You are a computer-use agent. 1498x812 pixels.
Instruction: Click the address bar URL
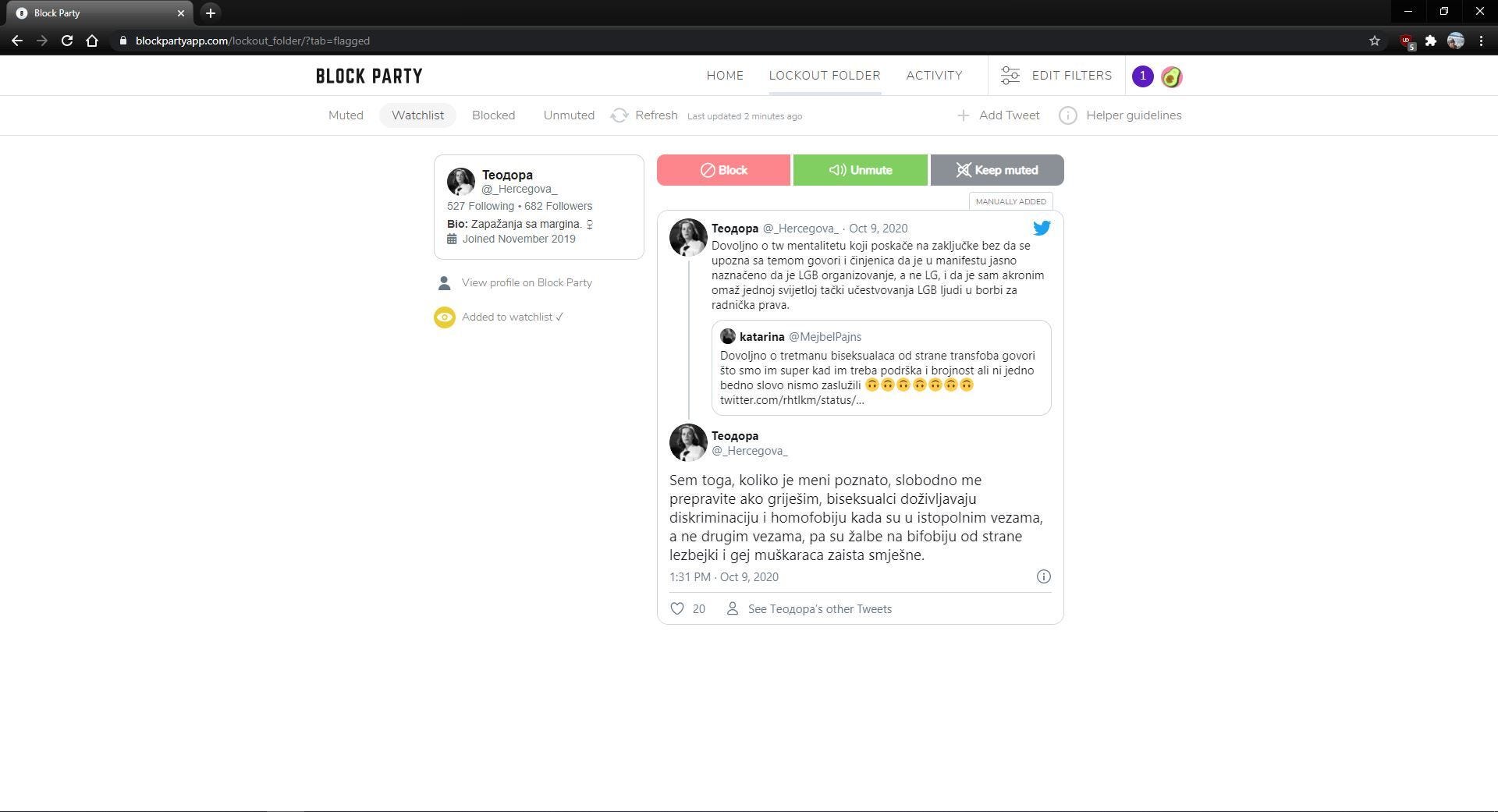tap(253, 41)
